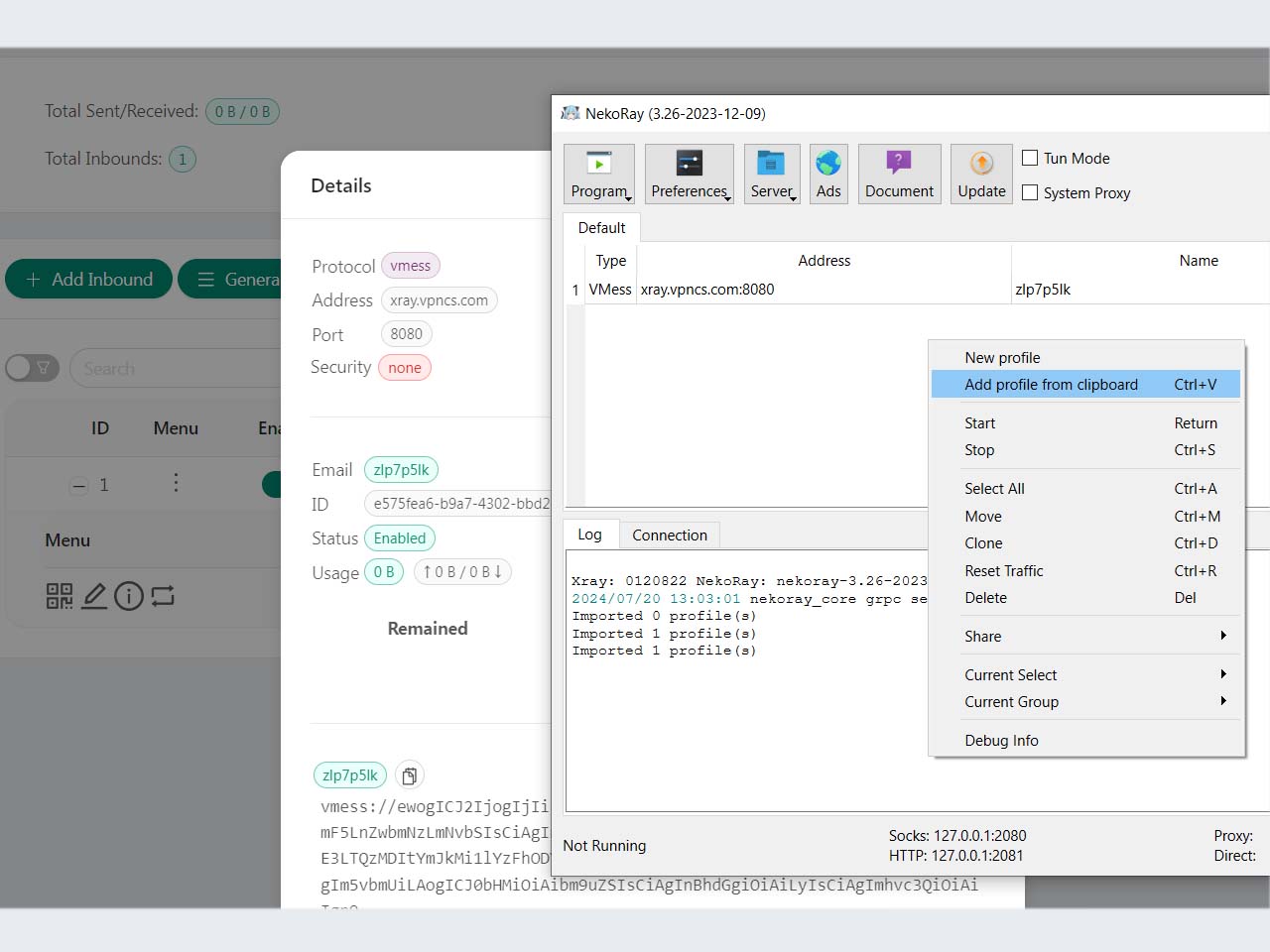The image size is (1270, 952).
Task: Click the xray.vpncs.com address tag
Action: (440, 300)
